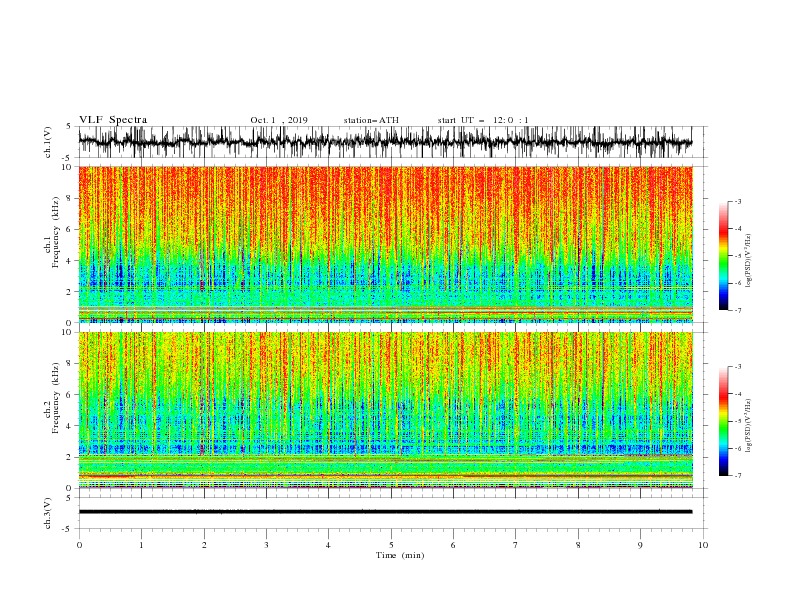Click the time axis tick label "1"
Screen dimensions: 792x612
click(141, 545)
